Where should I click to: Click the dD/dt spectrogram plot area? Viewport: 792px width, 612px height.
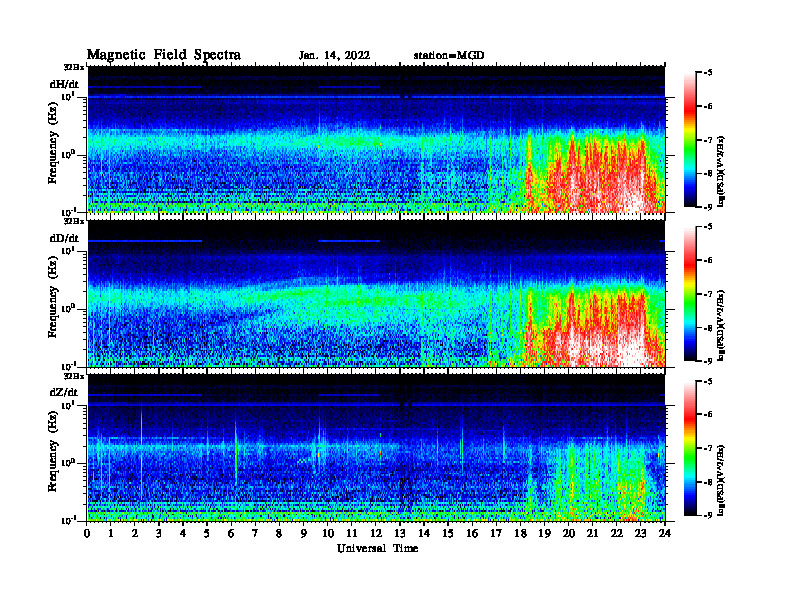click(x=376, y=293)
